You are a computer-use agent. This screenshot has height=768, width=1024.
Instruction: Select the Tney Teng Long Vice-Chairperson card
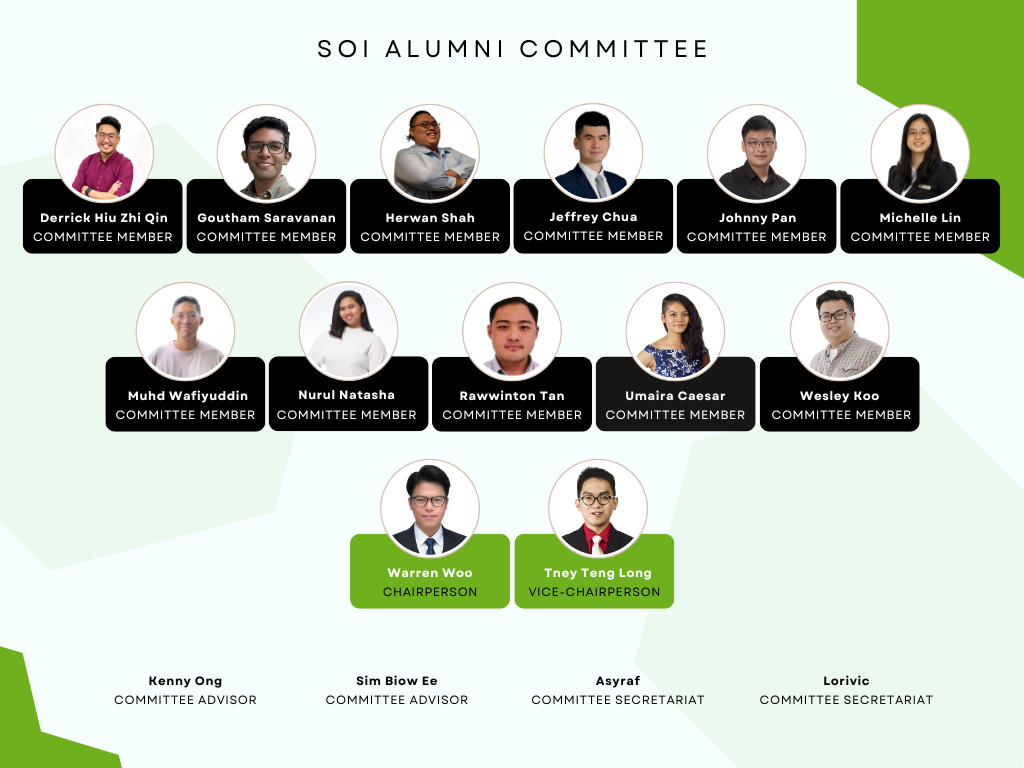coord(594,581)
